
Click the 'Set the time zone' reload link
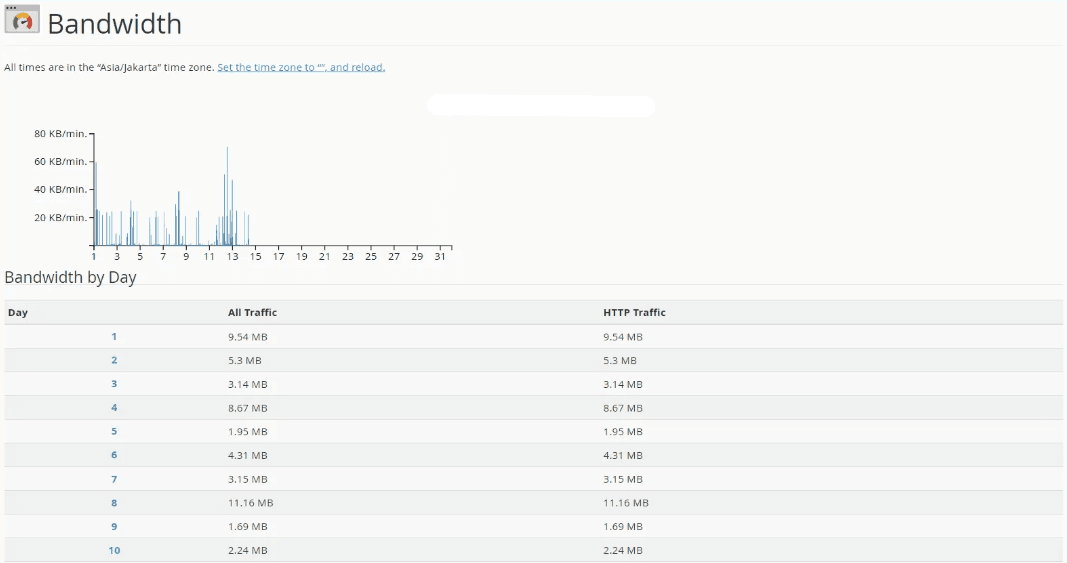pos(301,67)
